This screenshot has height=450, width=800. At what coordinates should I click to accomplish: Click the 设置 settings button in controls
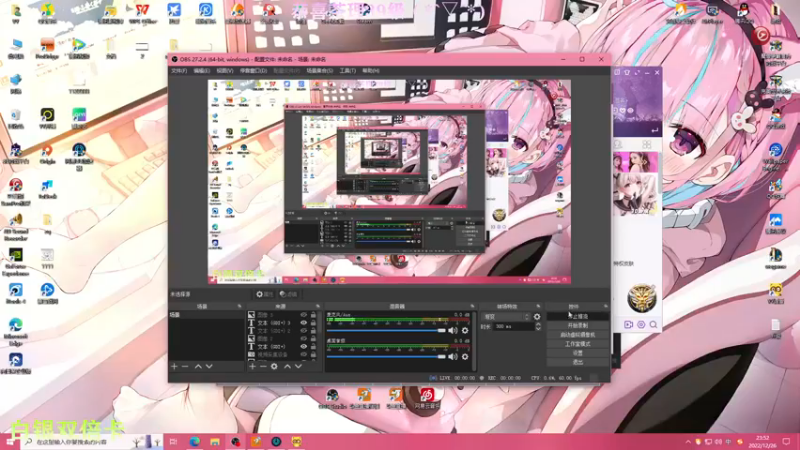click(x=578, y=353)
